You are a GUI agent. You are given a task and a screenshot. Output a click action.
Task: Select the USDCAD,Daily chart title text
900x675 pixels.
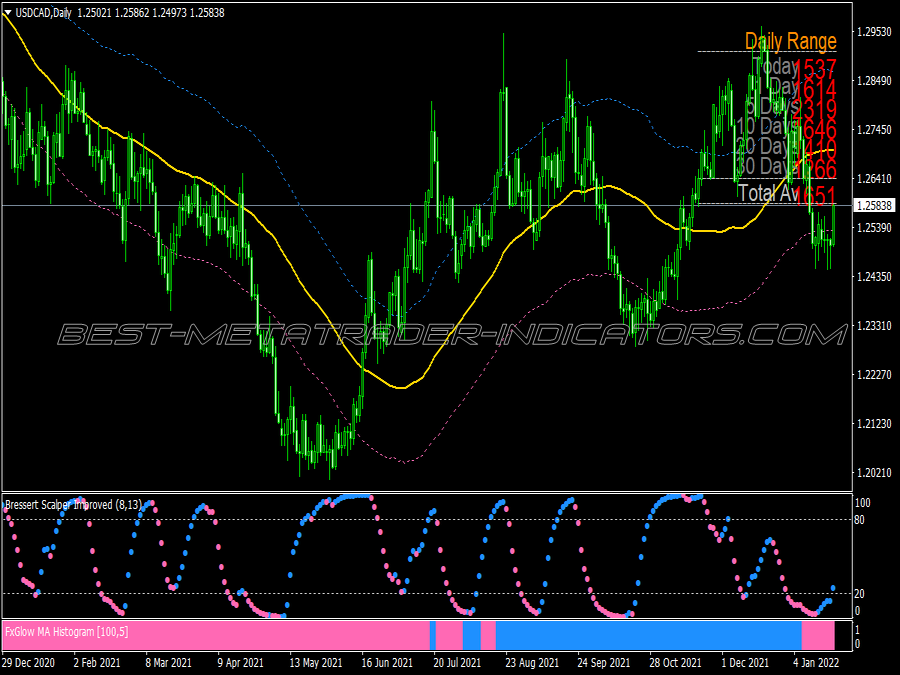(44, 13)
